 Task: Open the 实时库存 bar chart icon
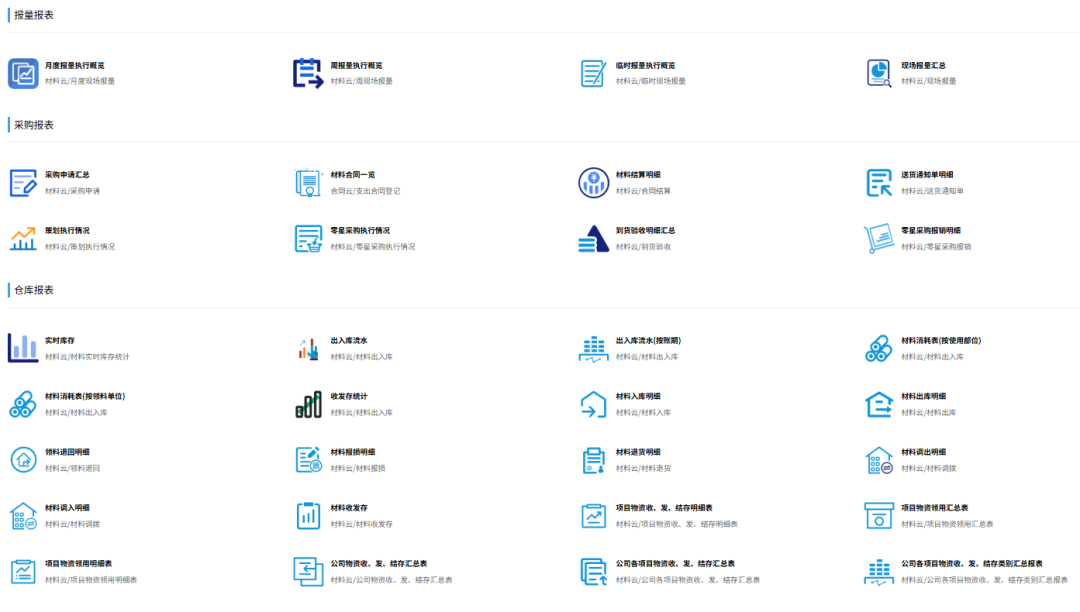tap(23, 348)
